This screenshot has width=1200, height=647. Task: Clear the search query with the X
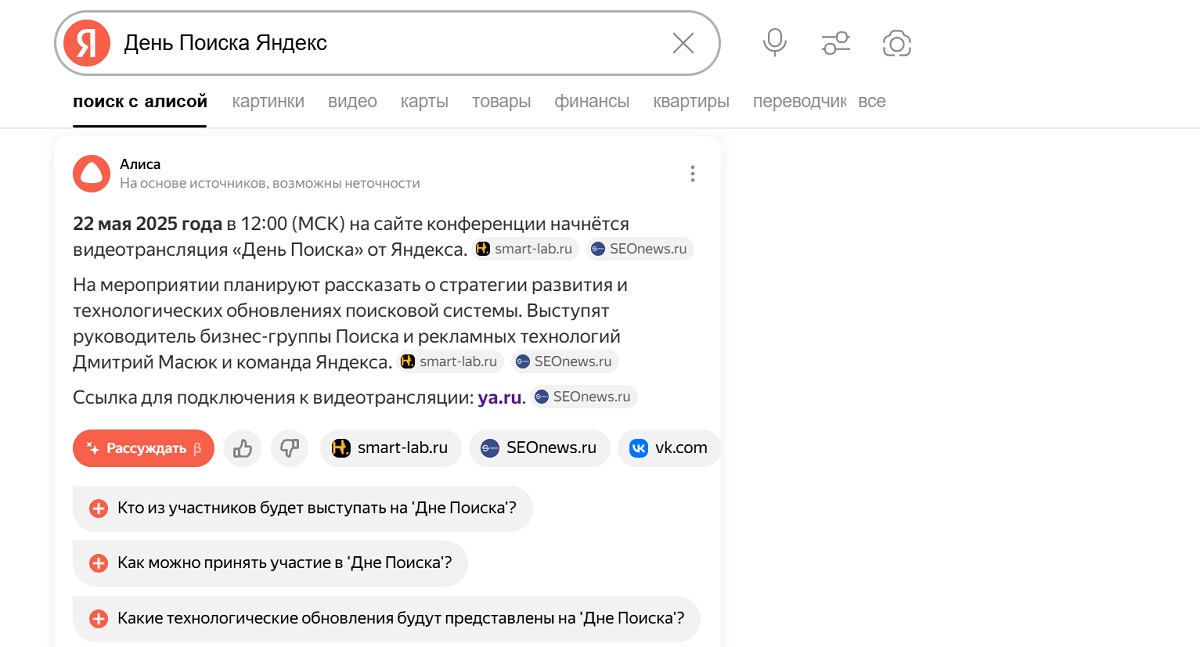click(x=683, y=43)
